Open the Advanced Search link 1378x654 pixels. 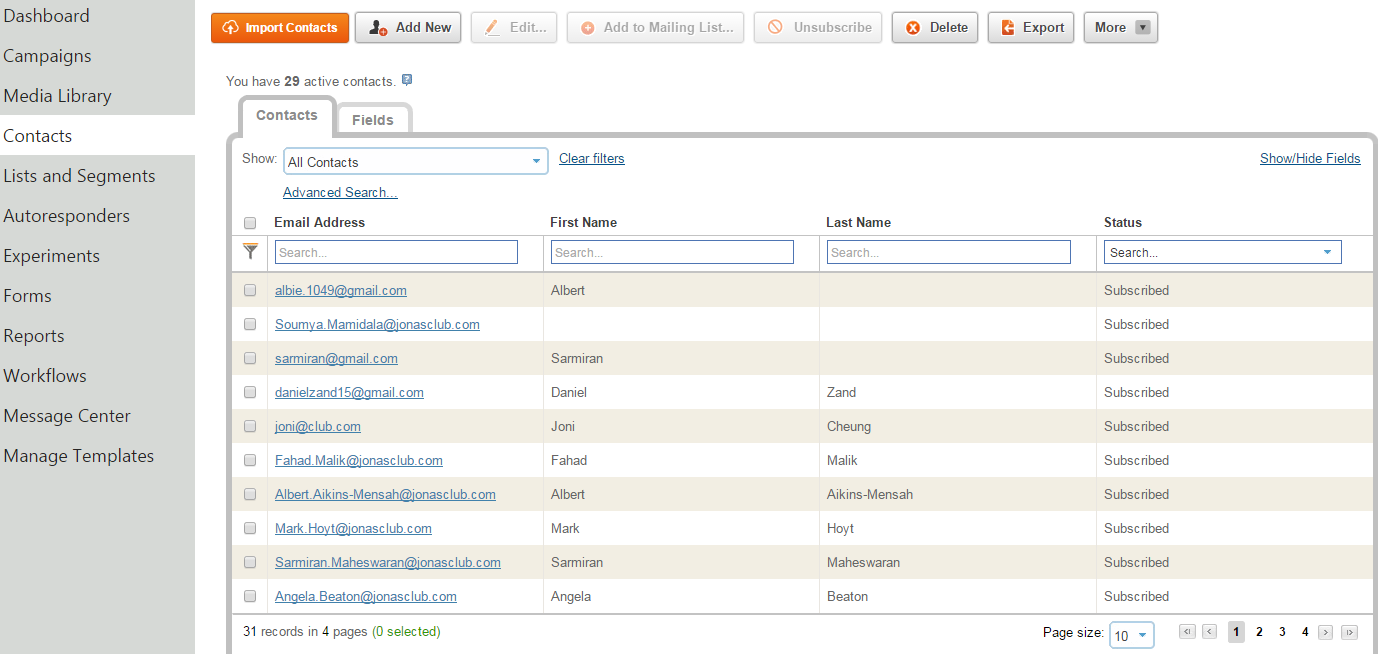[340, 193]
